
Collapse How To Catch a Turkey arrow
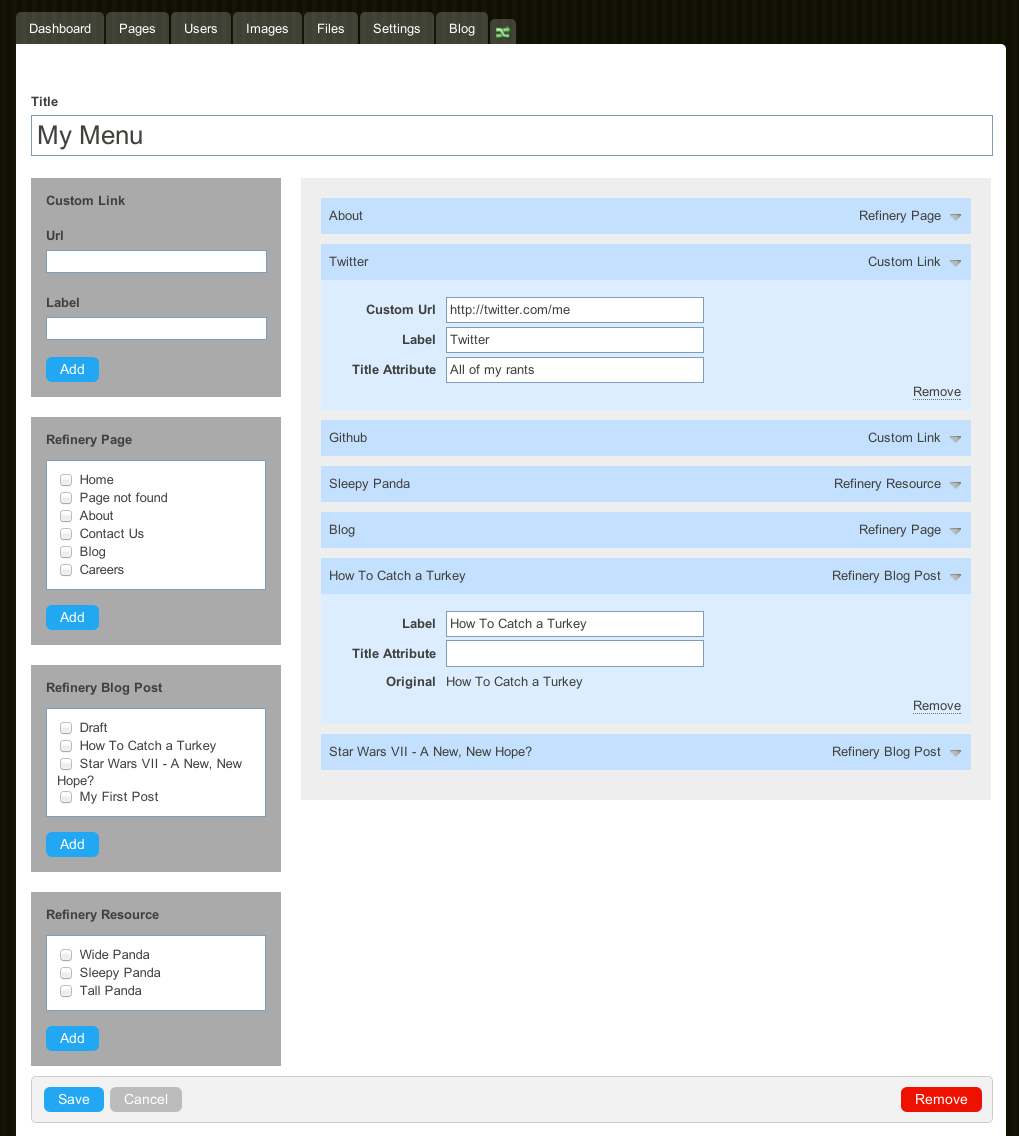(955, 577)
